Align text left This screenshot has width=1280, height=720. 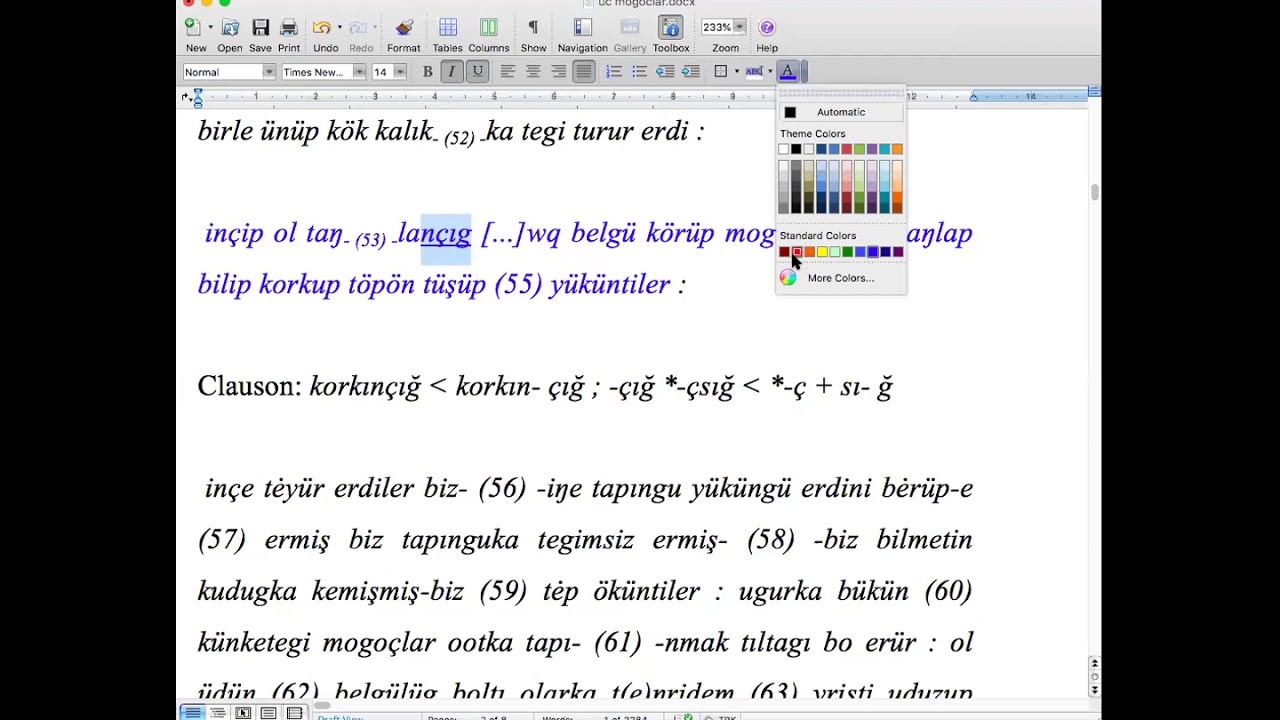tap(508, 72)
